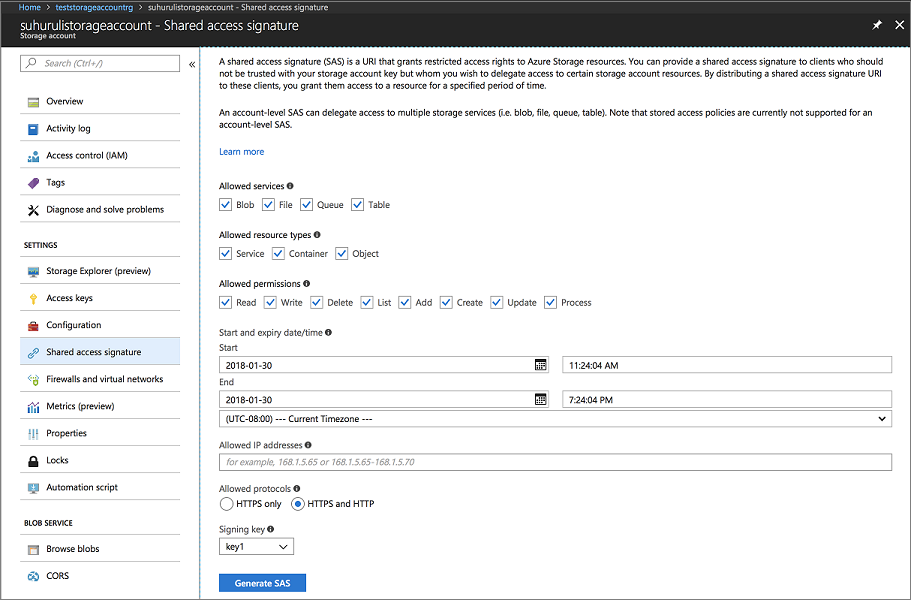Open the Start date calendar picker
The height and width of the screenshot is (600, 911).
click(x=539, y=365)
